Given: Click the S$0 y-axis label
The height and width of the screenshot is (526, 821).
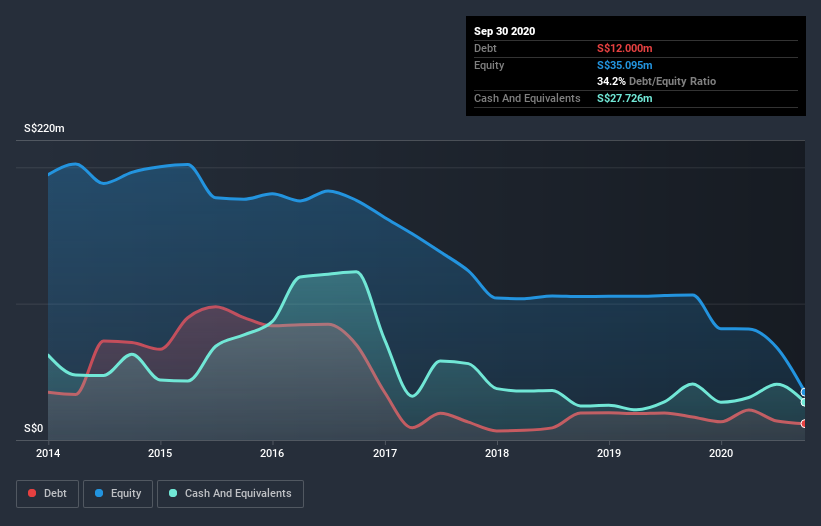Looking at the screenshot, I should coord(34,428).
